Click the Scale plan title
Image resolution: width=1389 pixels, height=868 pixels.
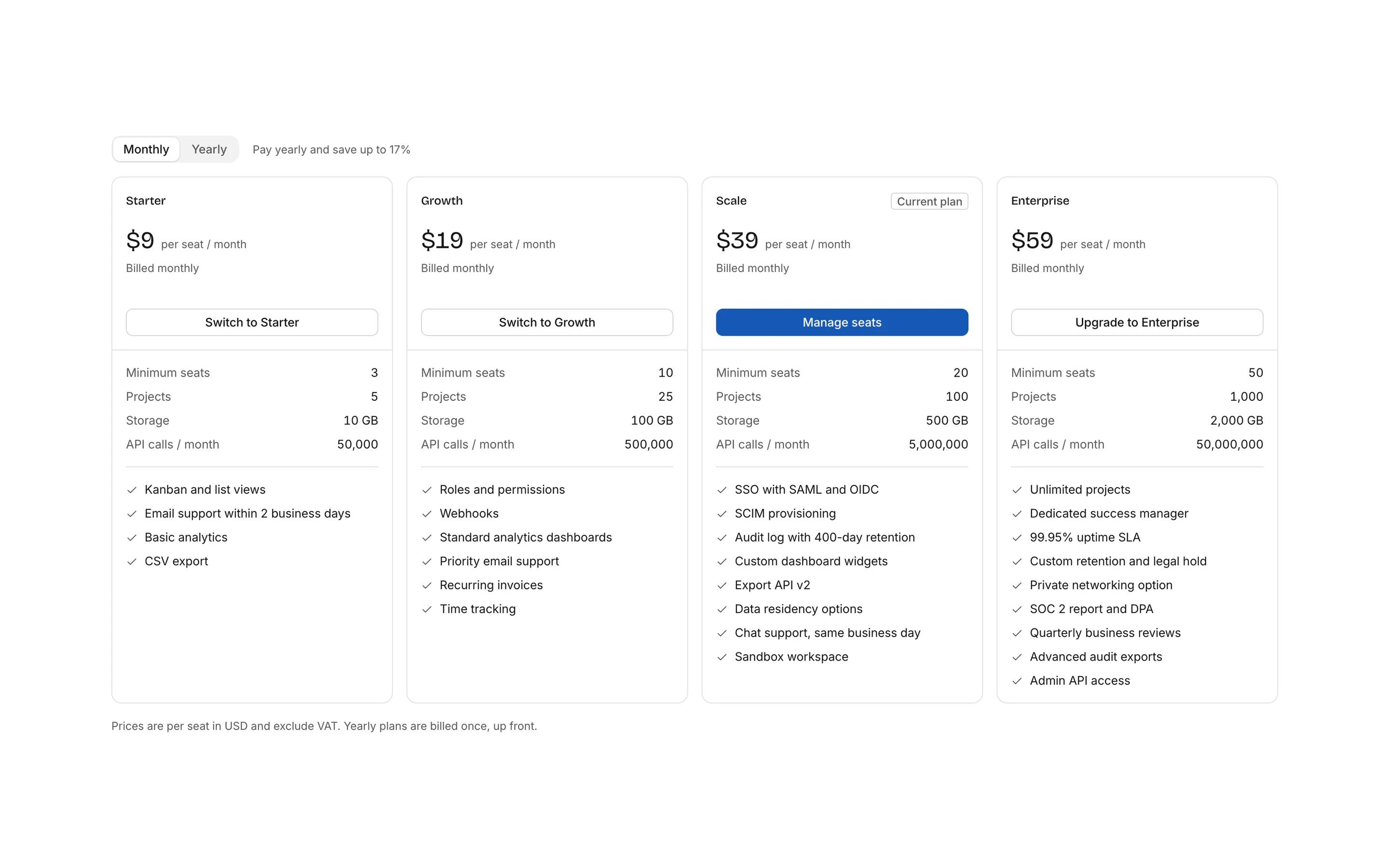[x=731, y=200]
